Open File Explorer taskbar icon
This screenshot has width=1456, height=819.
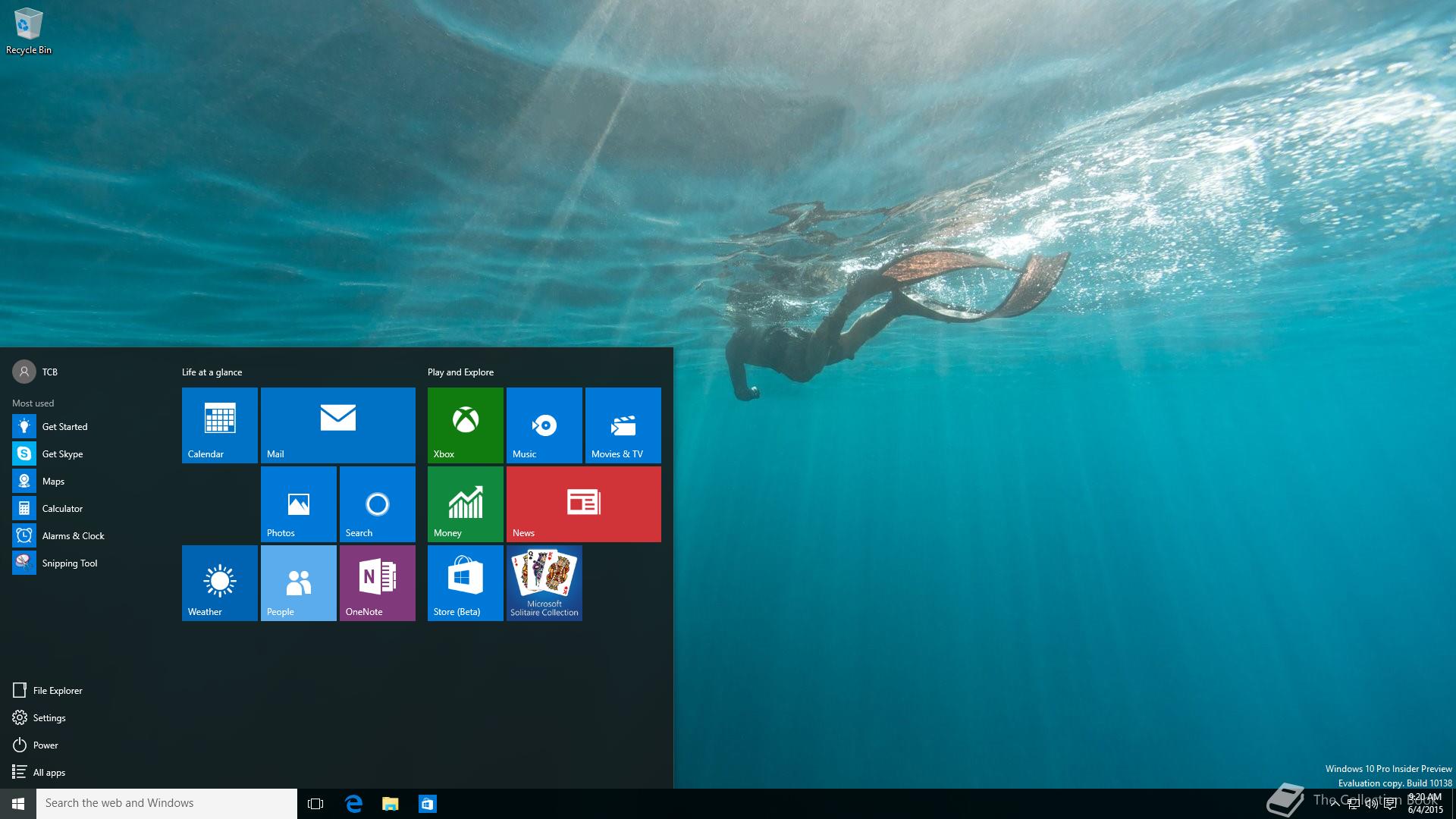point(391,804)
